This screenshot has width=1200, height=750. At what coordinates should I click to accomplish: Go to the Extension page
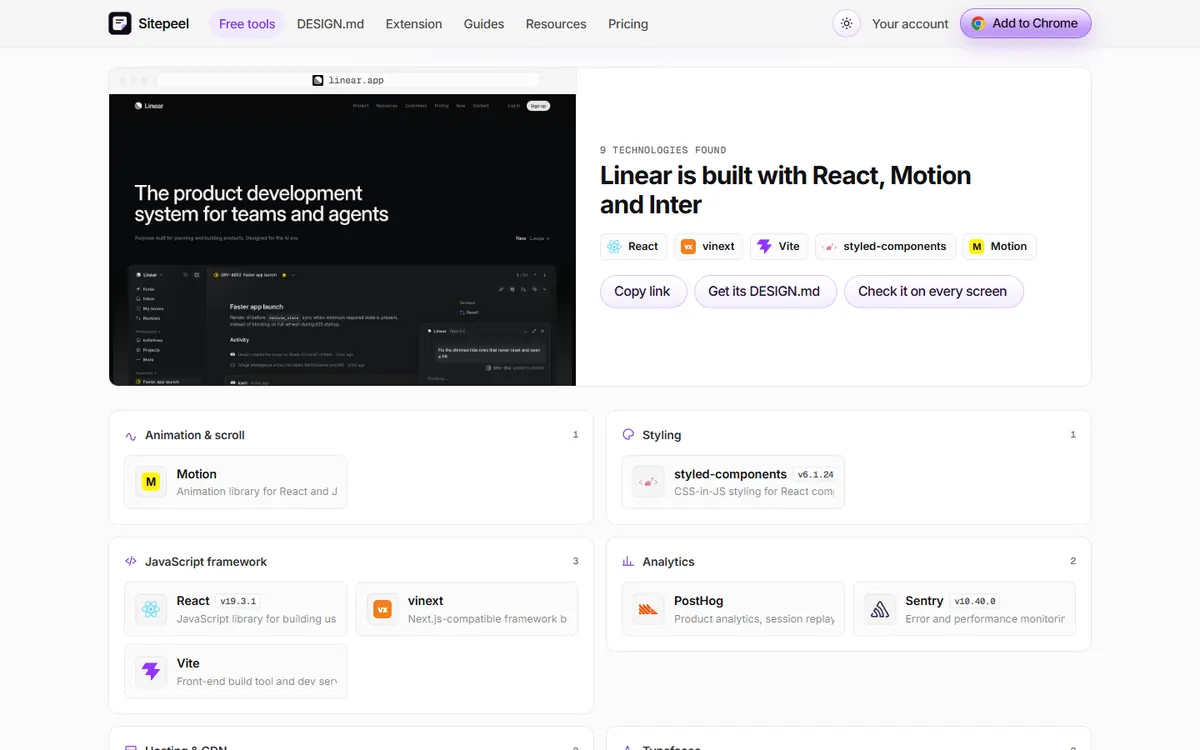click(414, 24)
